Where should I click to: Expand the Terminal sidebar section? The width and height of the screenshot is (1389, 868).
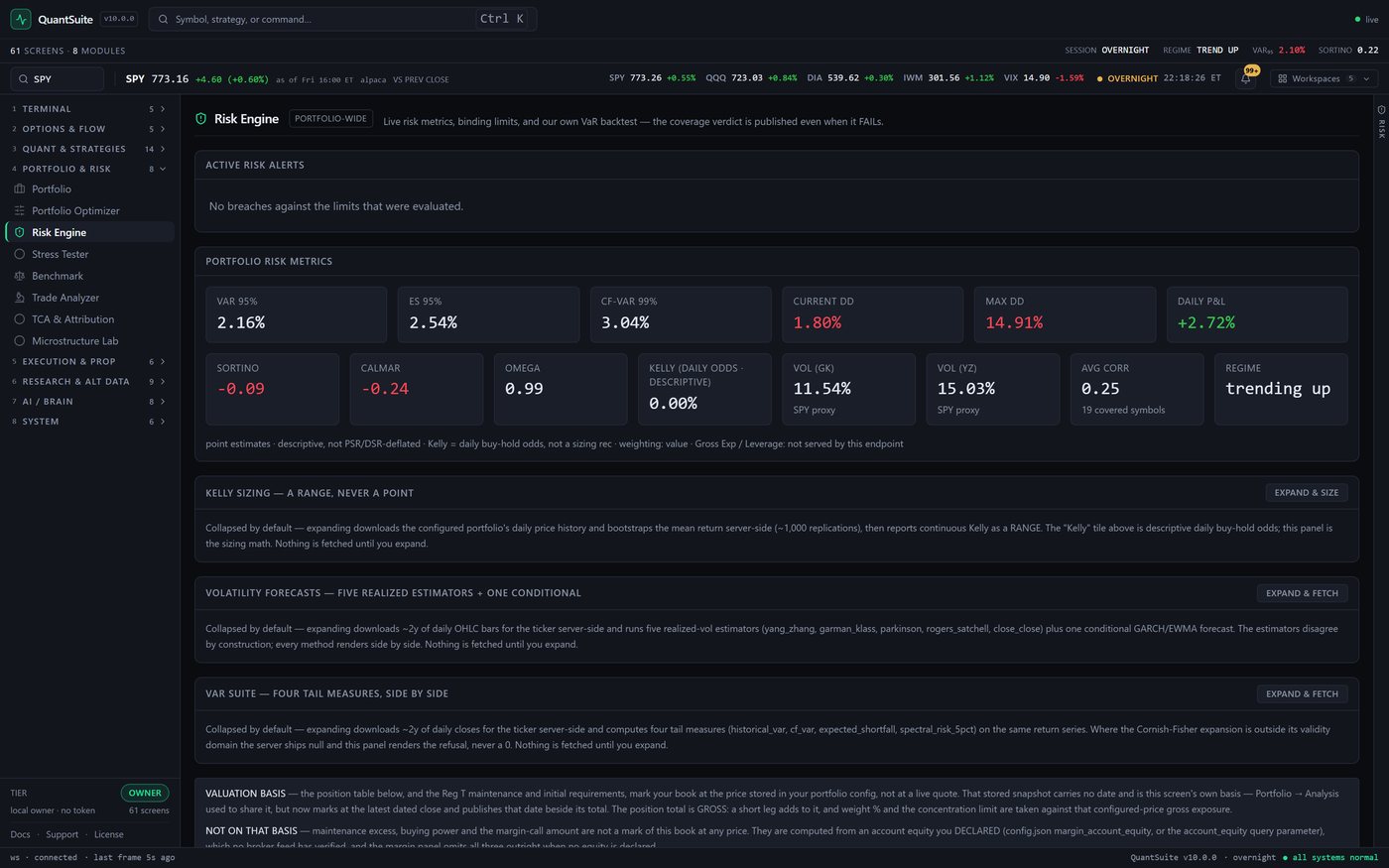(x=89, y=109)
